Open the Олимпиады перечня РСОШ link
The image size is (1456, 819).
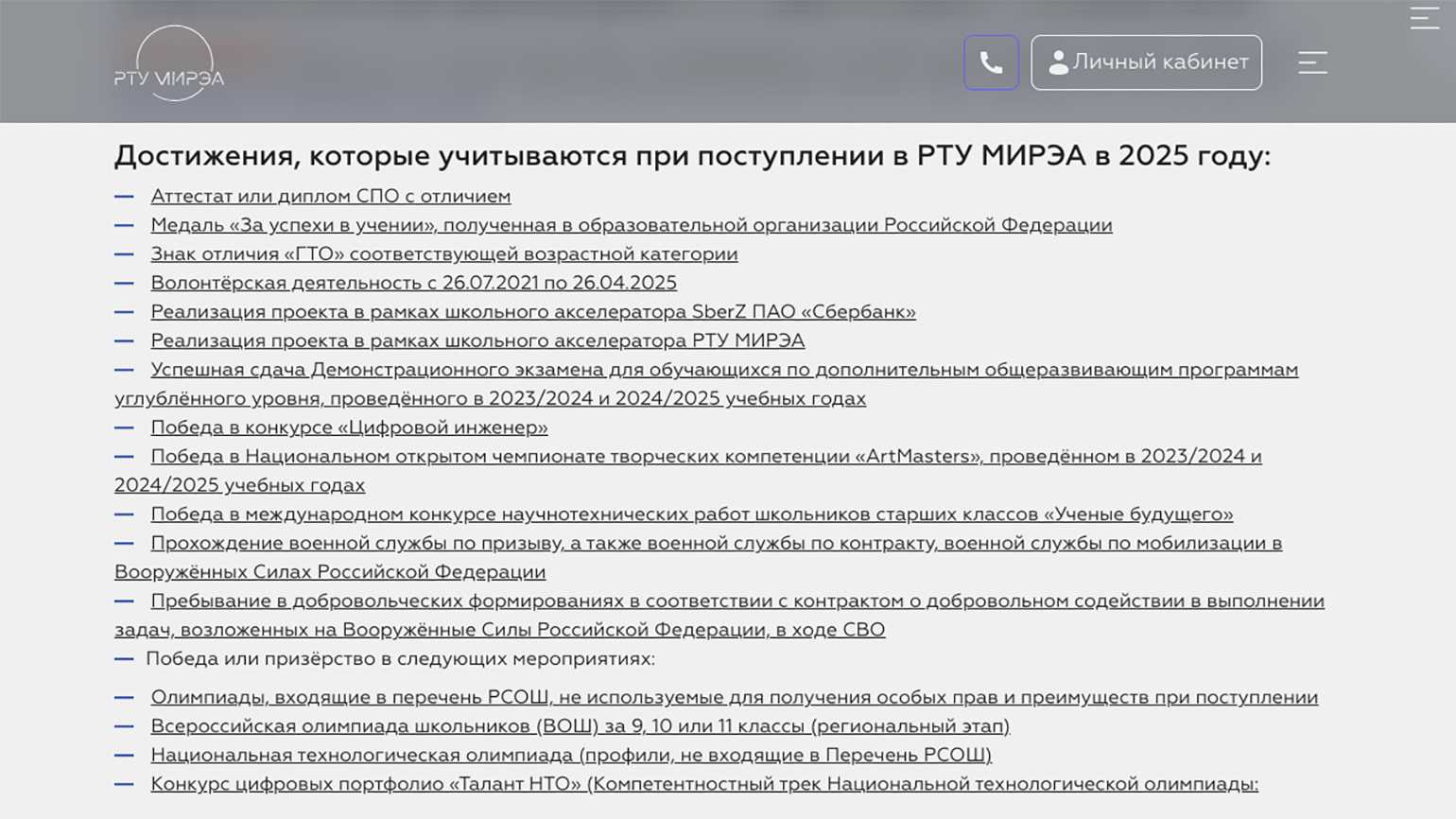[734, 698]
